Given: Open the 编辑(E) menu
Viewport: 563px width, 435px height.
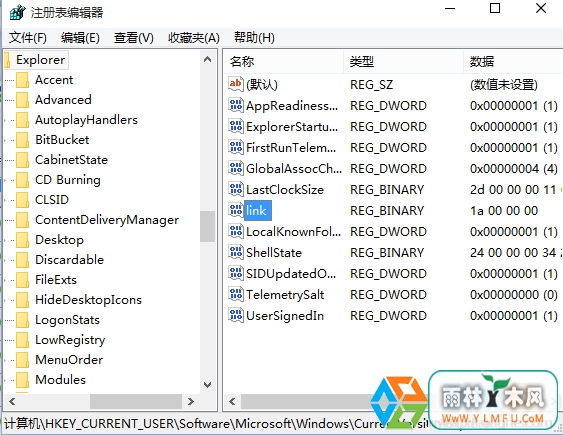Looking at the screenshot, I should pyautogui.click(x=80, y=37).
